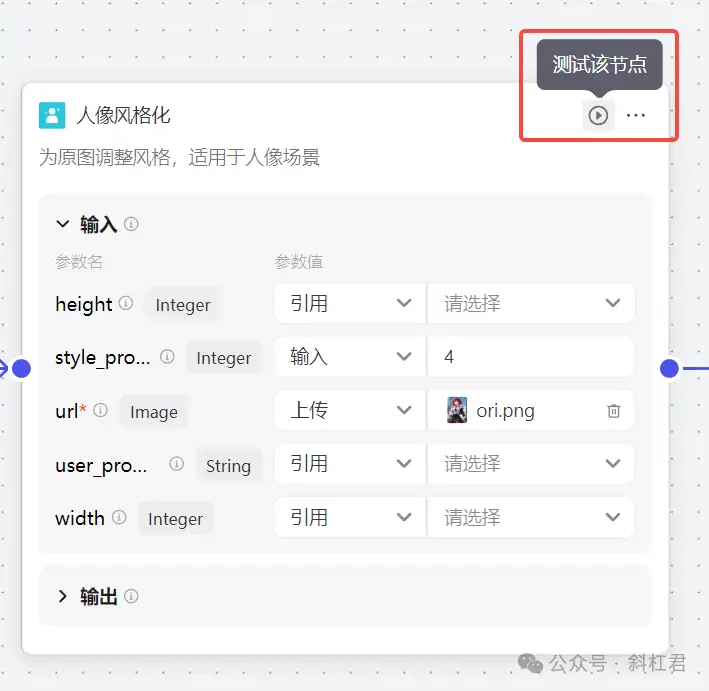Click the portrait stylization node icon
Screen dimensions: 709x691
coord(52,115)
